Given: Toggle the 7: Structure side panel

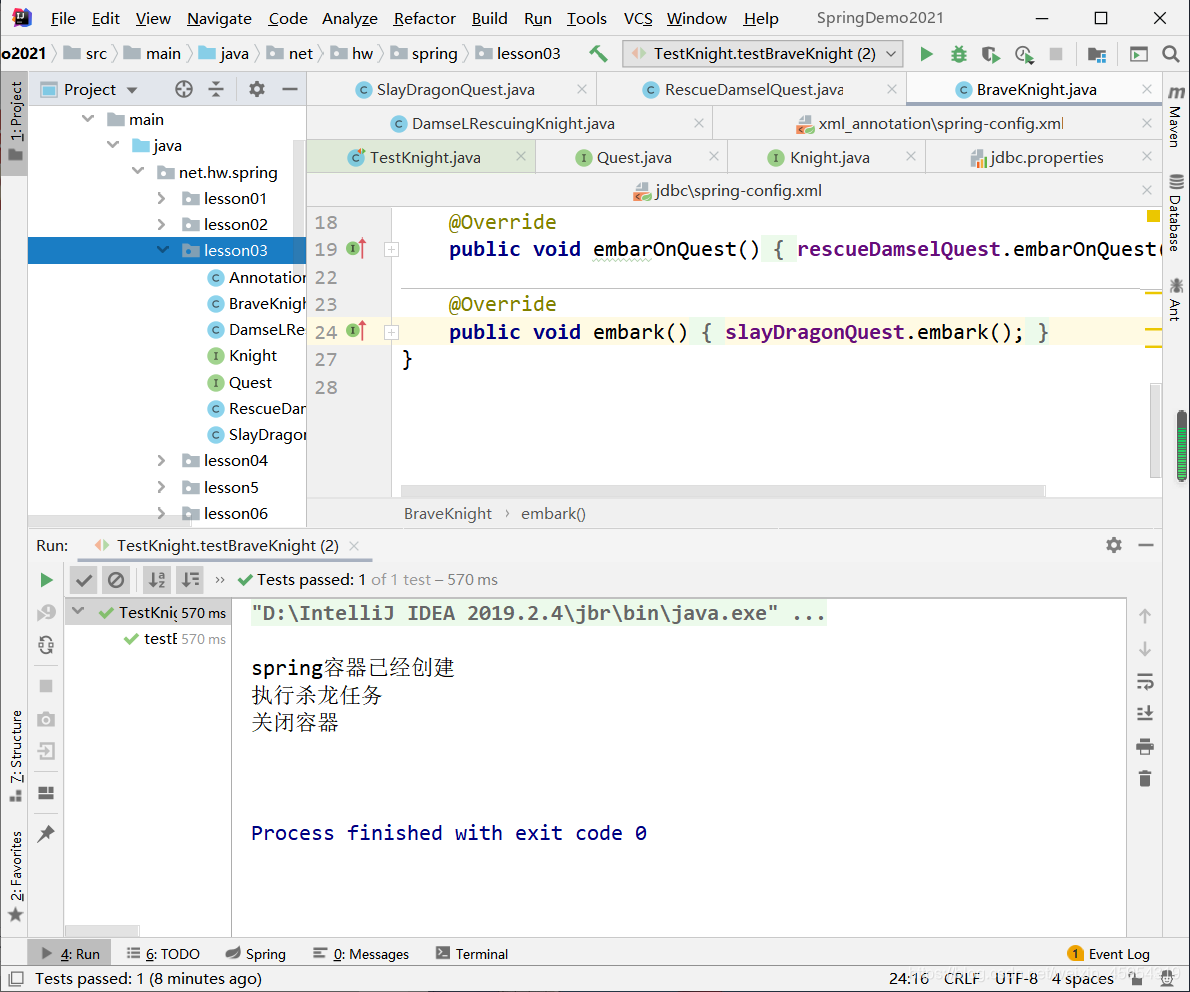Looking at the screenshot, I should point(15,756).
